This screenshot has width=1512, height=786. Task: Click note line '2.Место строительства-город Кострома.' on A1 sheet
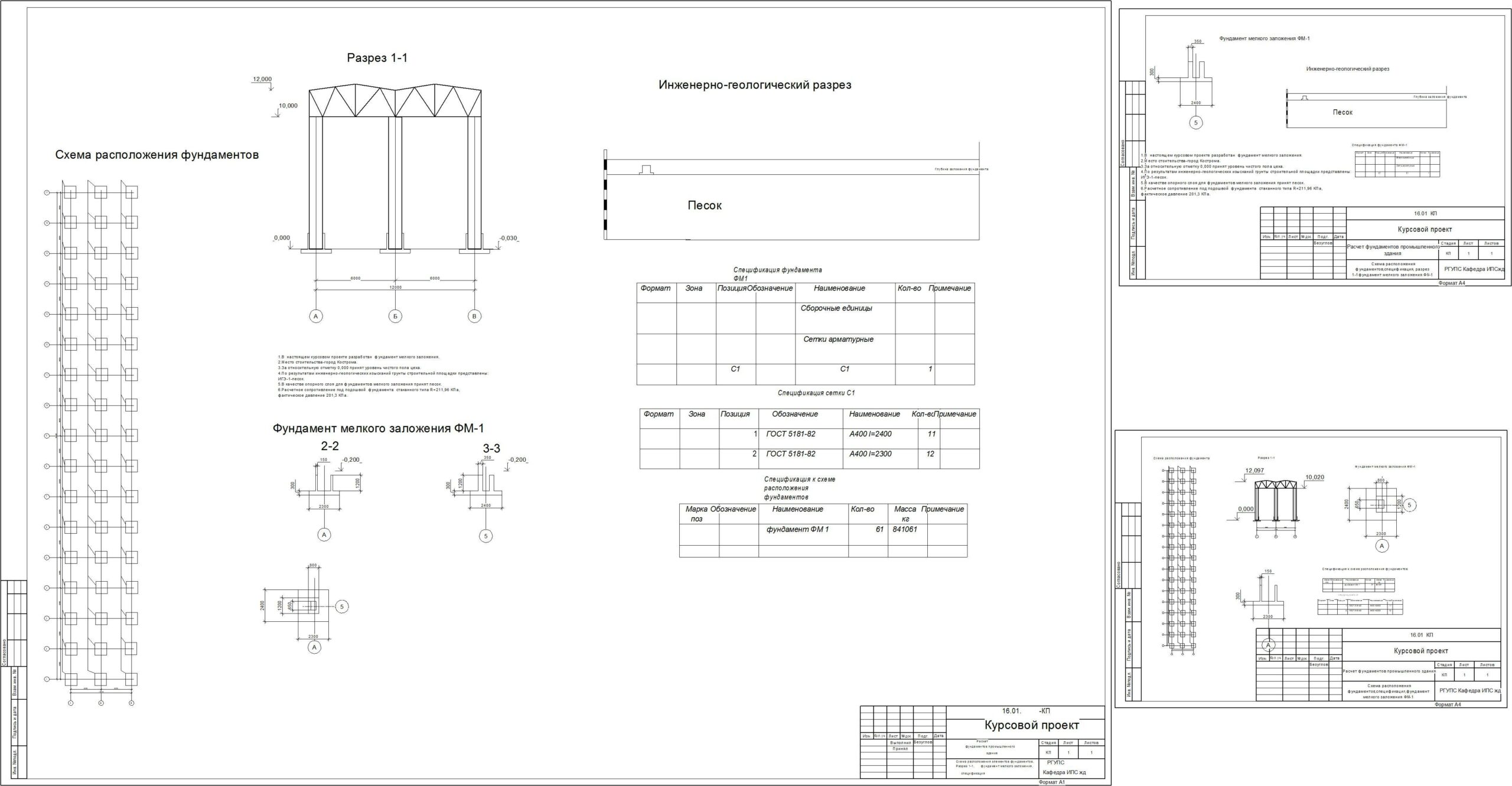tap(317, 362)
